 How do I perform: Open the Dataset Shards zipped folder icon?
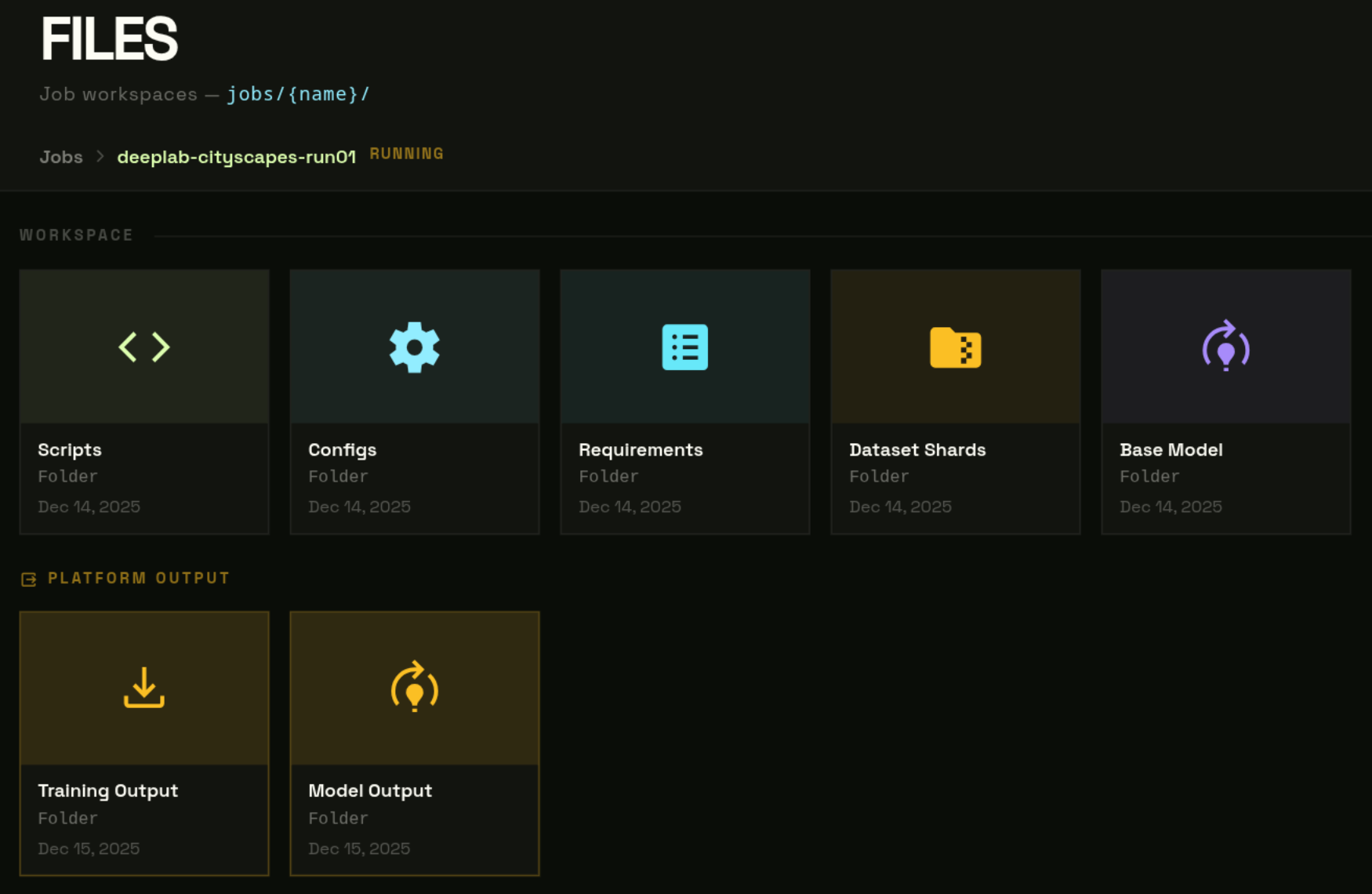956,347
